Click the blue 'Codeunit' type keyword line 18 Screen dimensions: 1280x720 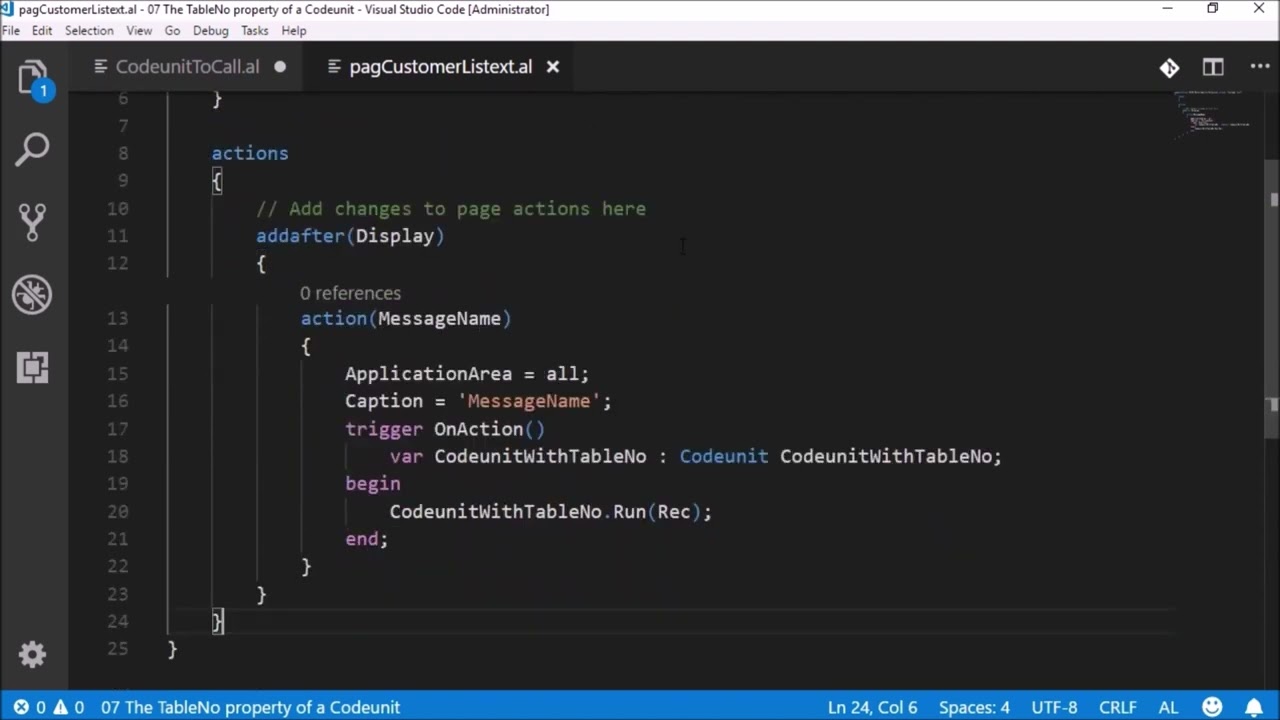pyautogui.click(x=724, y=456)
